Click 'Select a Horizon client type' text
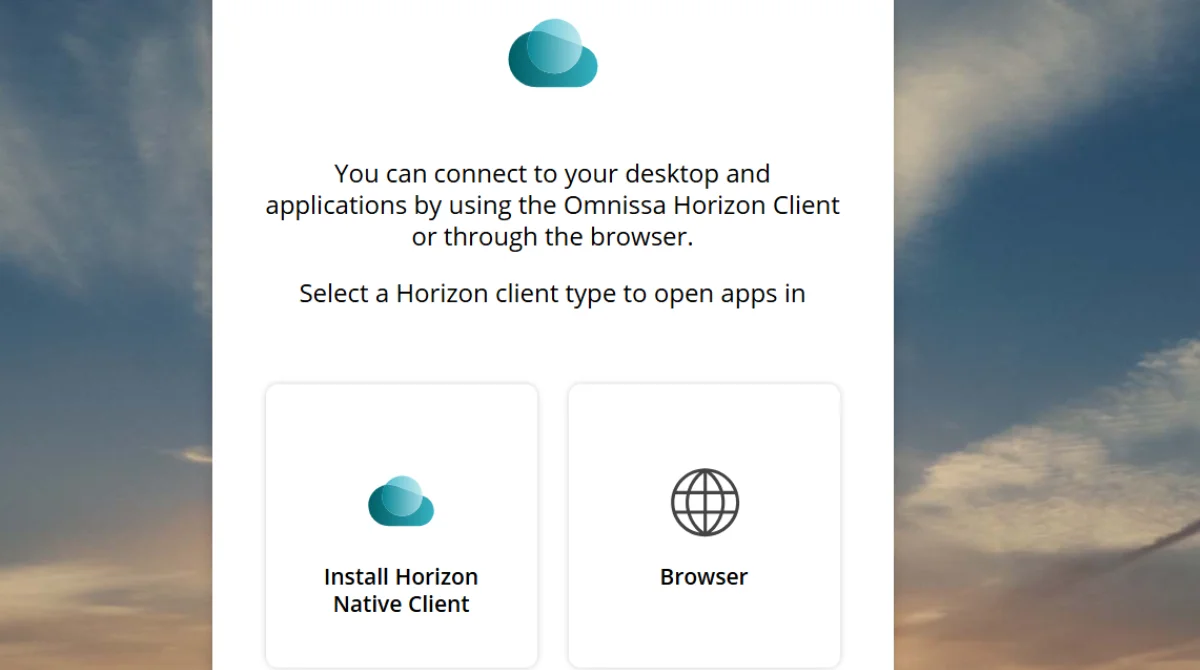Viewport: 1200px width, 670px height. pyautogui.click(x=552, y=294)
